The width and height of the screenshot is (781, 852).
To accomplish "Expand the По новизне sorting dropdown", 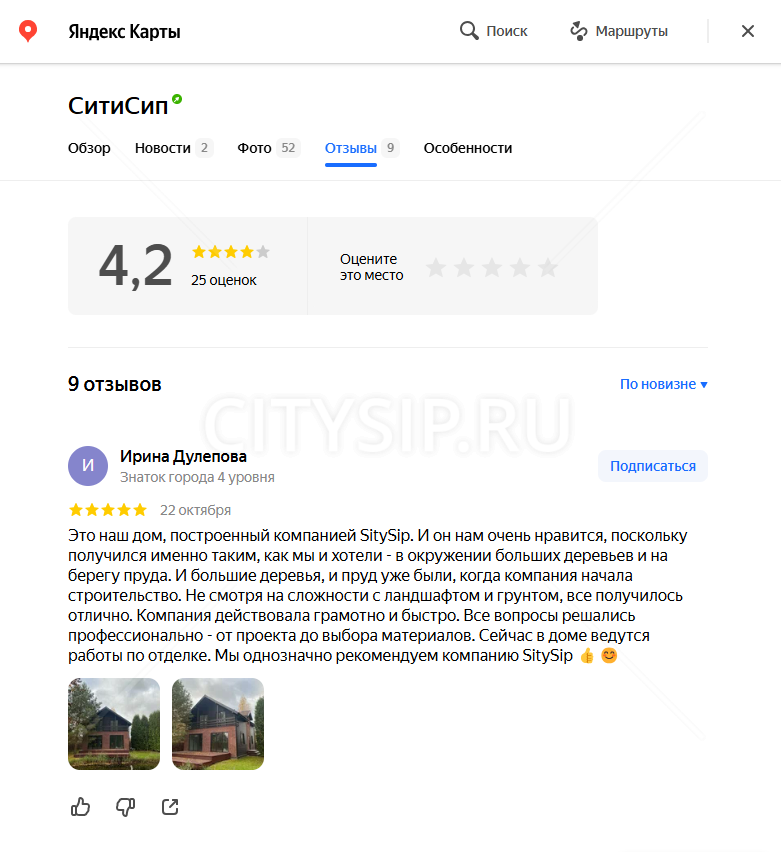I will 664,384.
